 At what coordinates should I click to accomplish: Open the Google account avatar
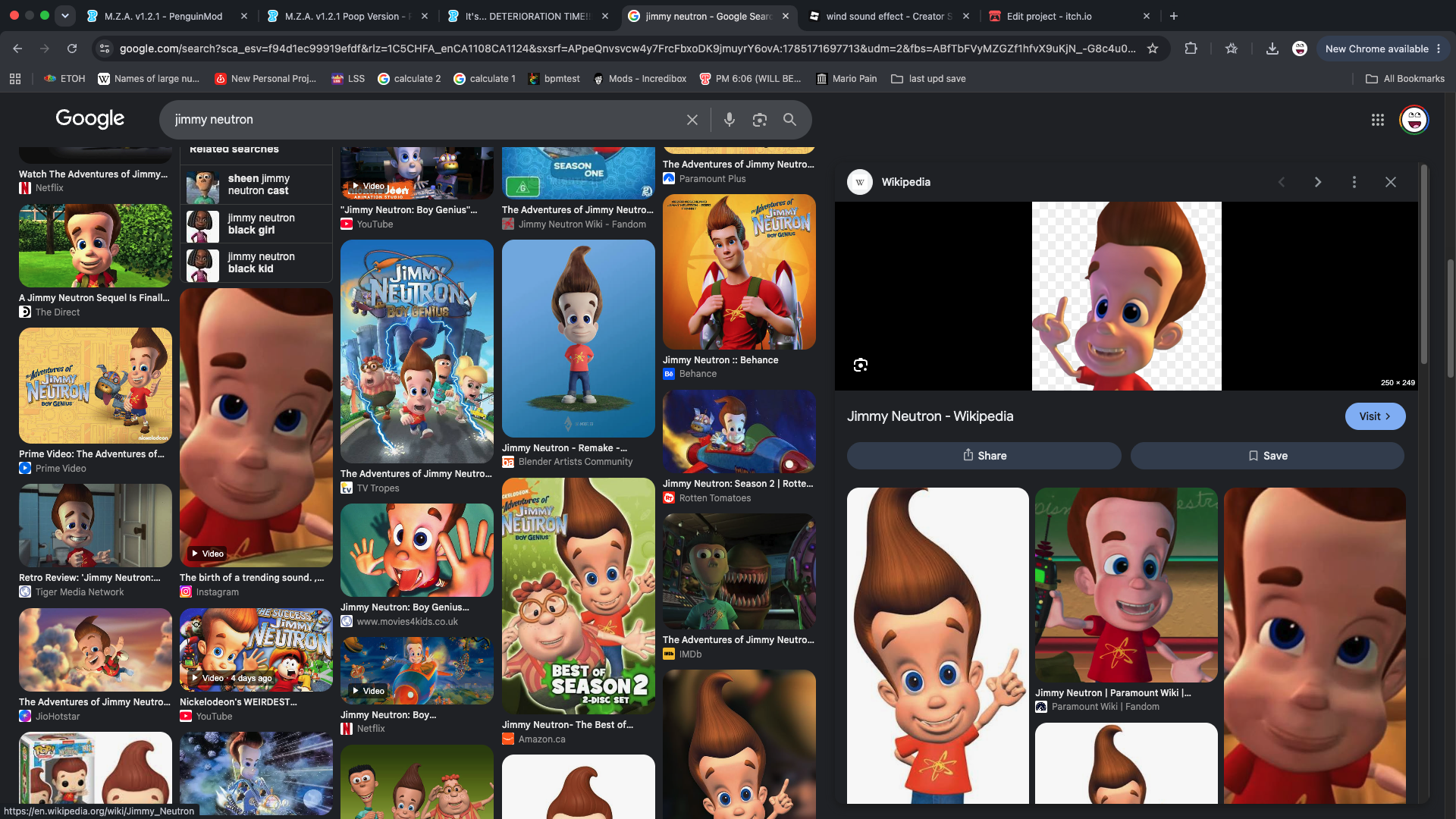[1414, 120]
